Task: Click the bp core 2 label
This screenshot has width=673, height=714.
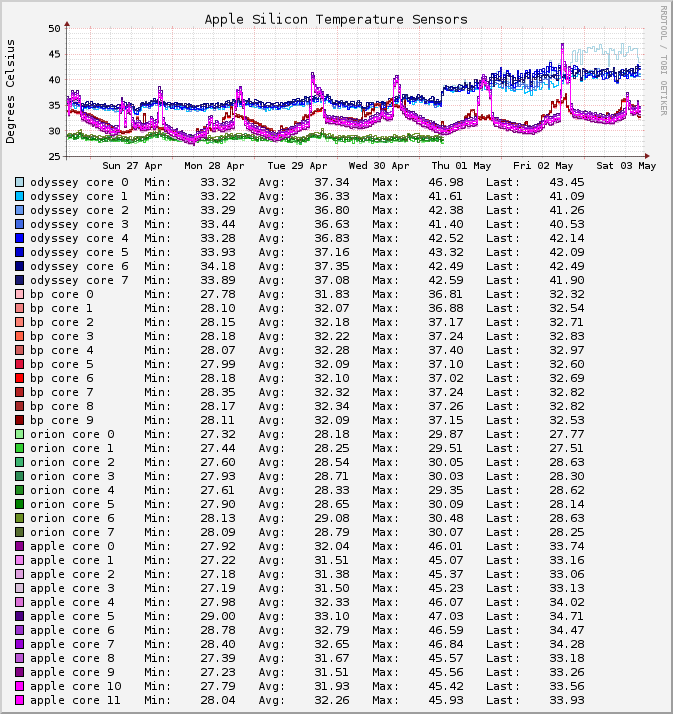Action: pyautogui.click(x=62, y=322)
